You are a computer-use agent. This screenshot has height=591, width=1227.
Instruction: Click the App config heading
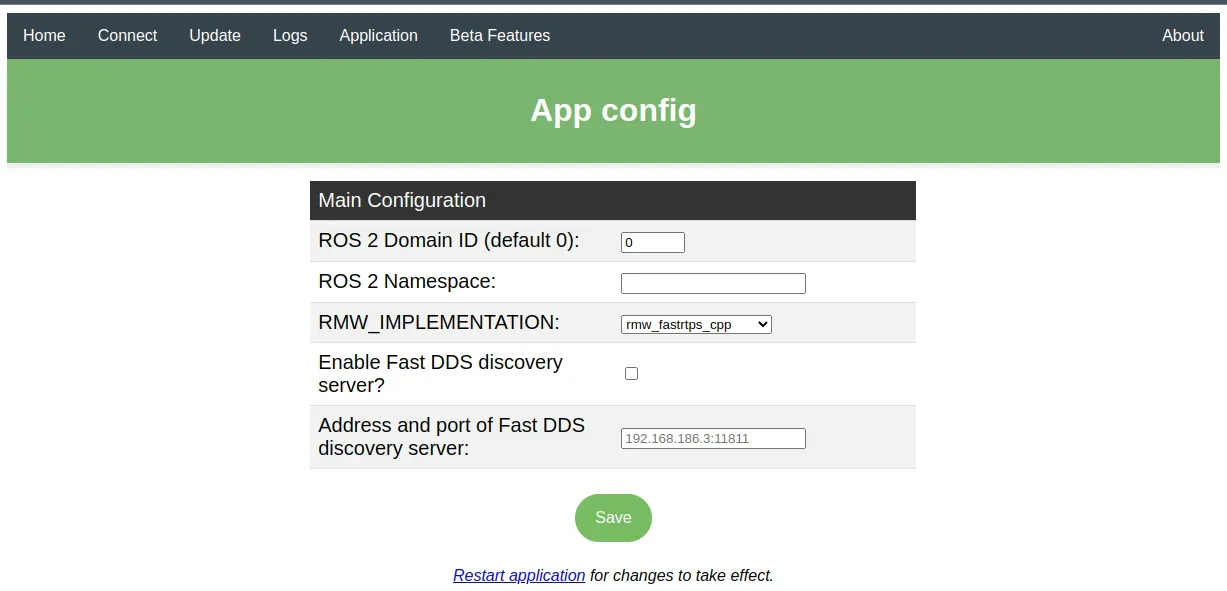[613, 110]
